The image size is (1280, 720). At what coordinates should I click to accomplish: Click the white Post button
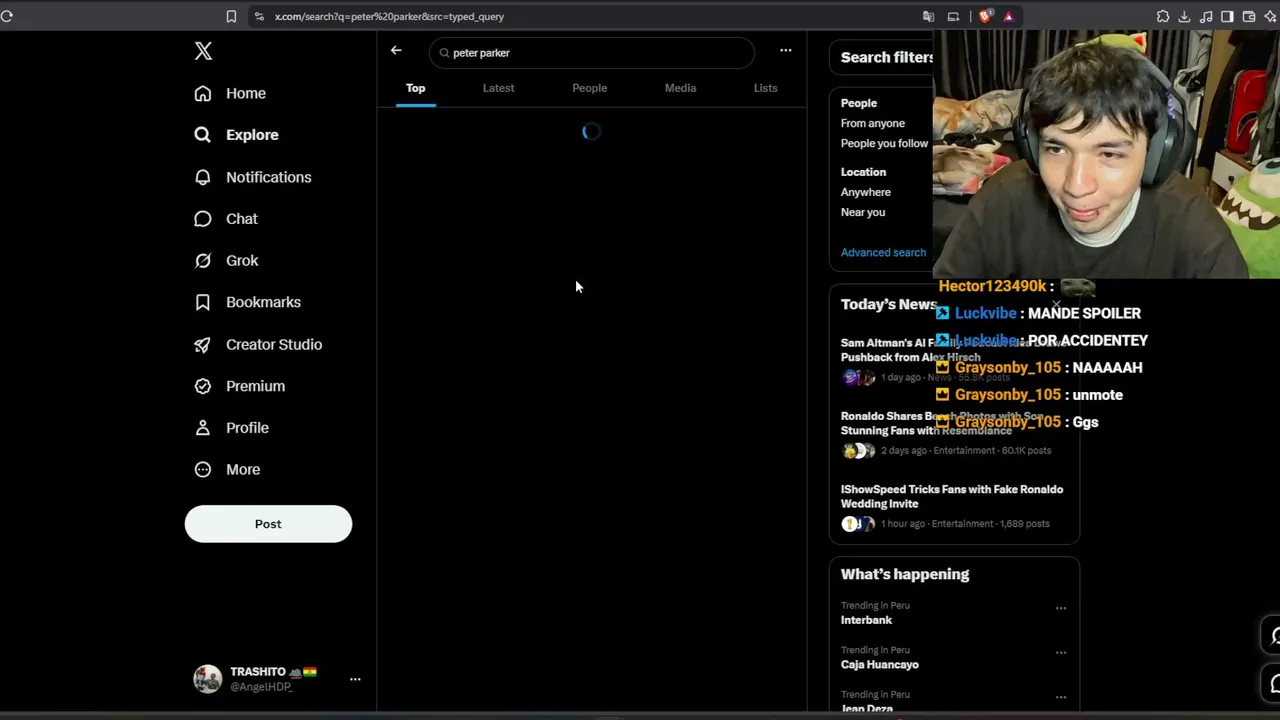(x=268, y=524)
